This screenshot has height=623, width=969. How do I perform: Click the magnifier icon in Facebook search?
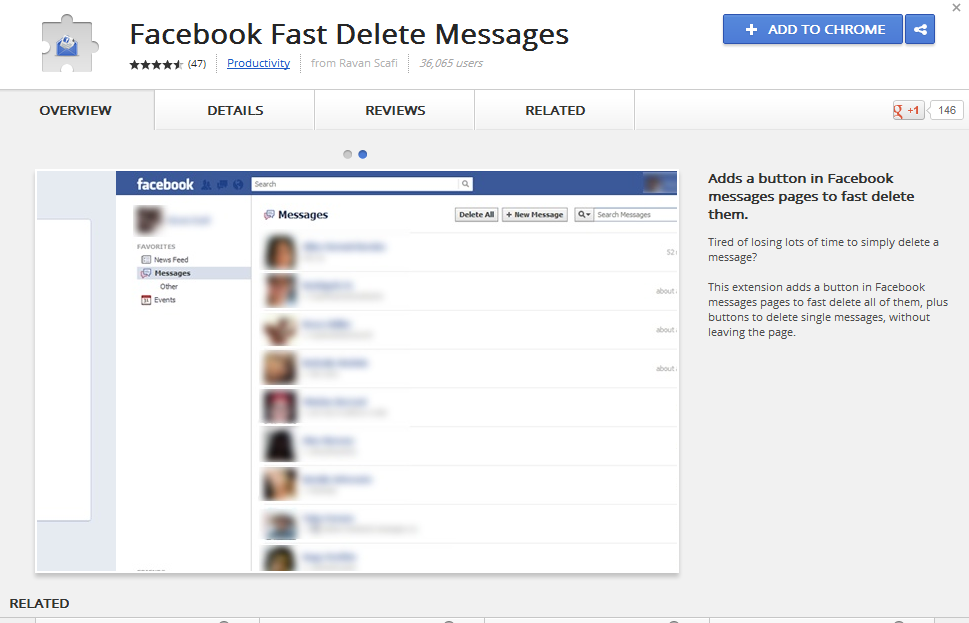point(465,184)
